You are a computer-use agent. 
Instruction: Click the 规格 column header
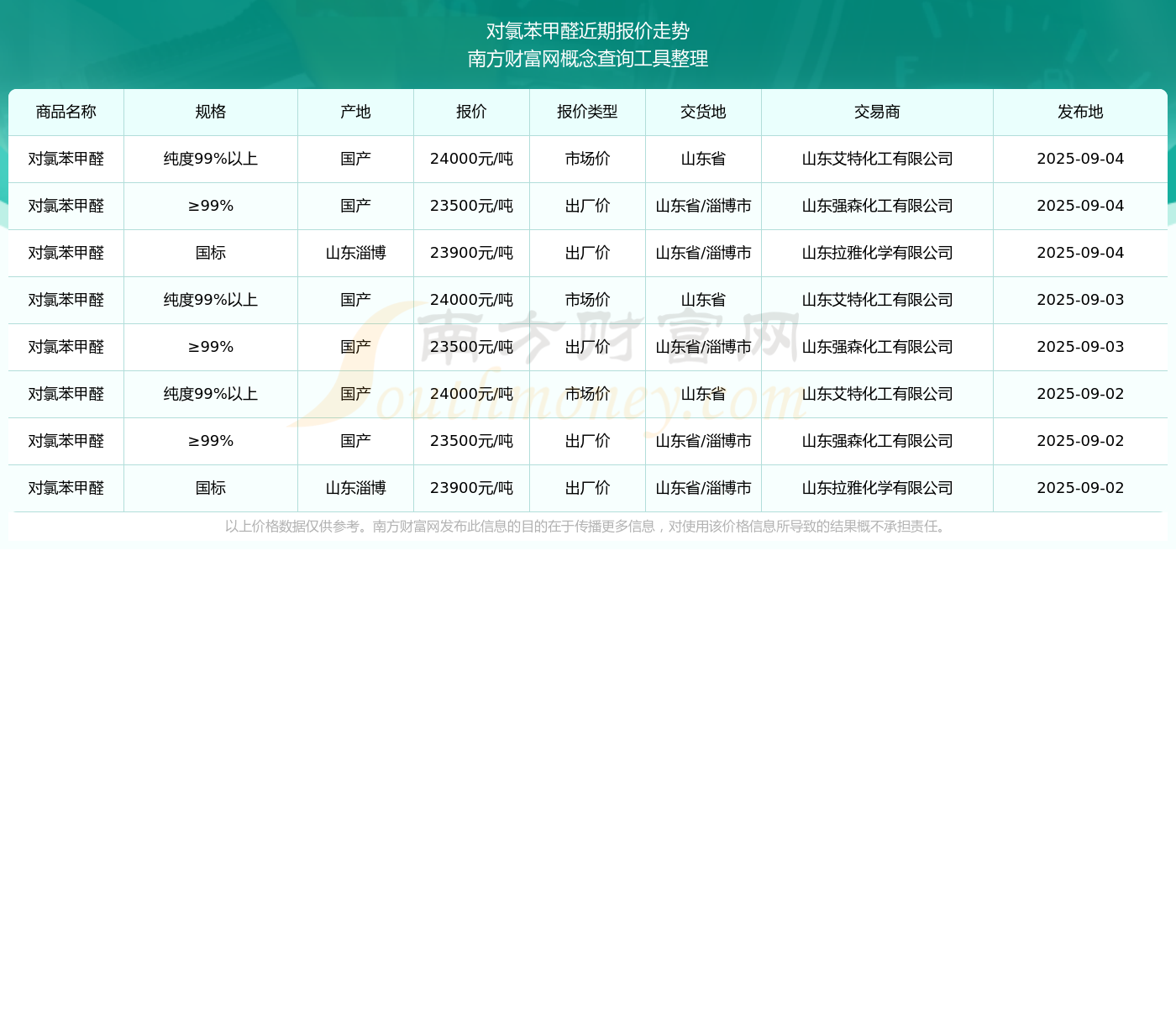[x=211, y=112]
